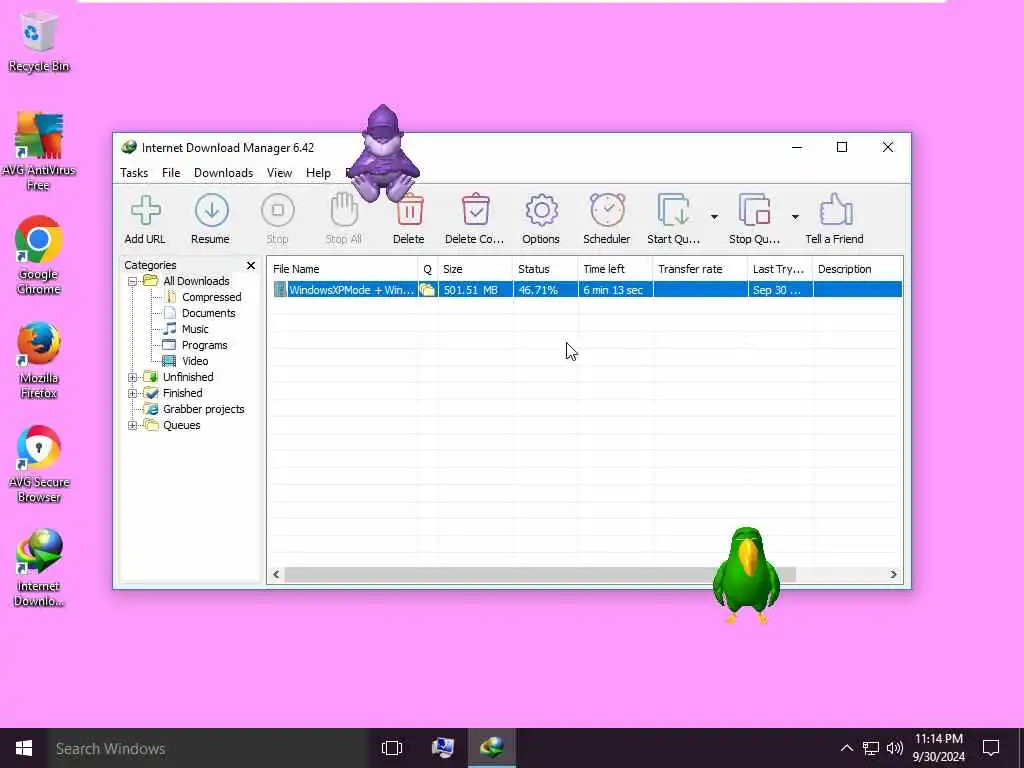Expand the Finished category

tap(133, 393)
